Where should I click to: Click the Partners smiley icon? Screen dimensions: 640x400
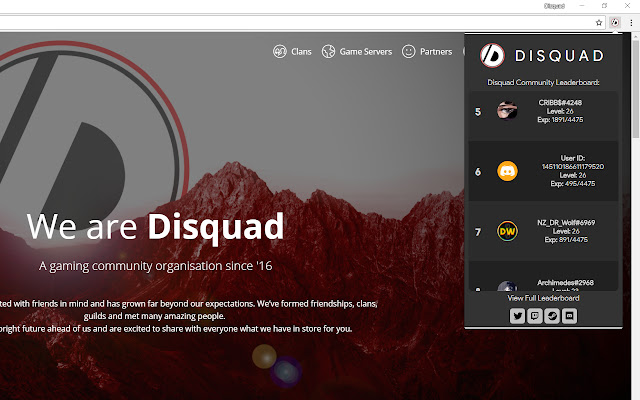[x=409, y=51]
